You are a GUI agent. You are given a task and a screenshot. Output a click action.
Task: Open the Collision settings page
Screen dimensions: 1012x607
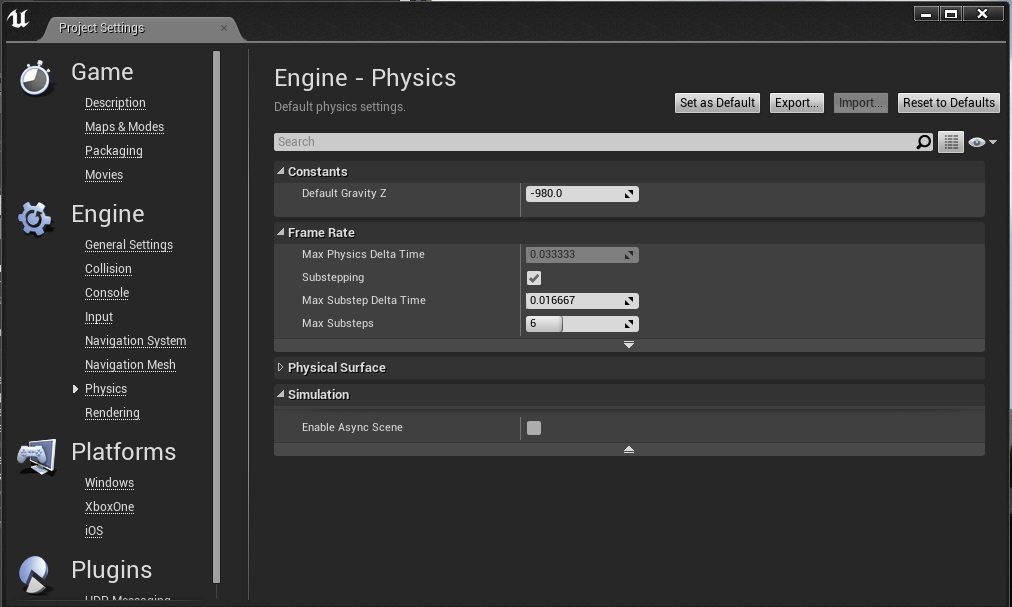click(x=107, y=268)
